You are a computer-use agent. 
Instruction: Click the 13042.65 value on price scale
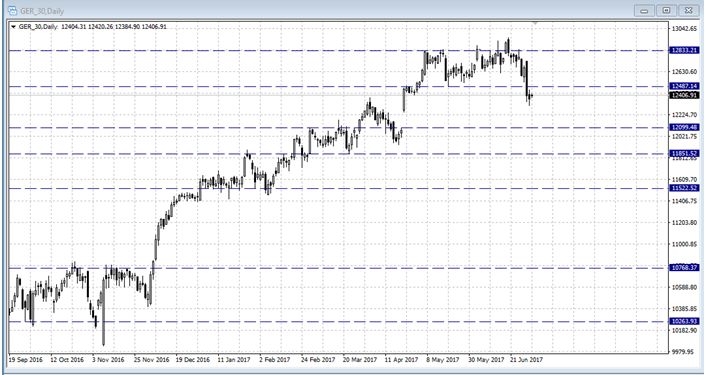[x=684, y=29]
